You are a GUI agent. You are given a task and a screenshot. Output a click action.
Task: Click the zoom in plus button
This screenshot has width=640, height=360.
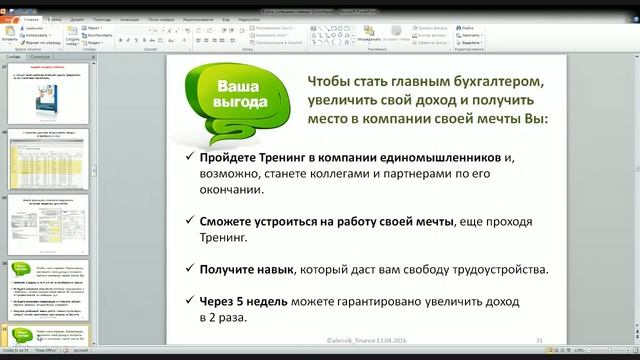(628, 350)
